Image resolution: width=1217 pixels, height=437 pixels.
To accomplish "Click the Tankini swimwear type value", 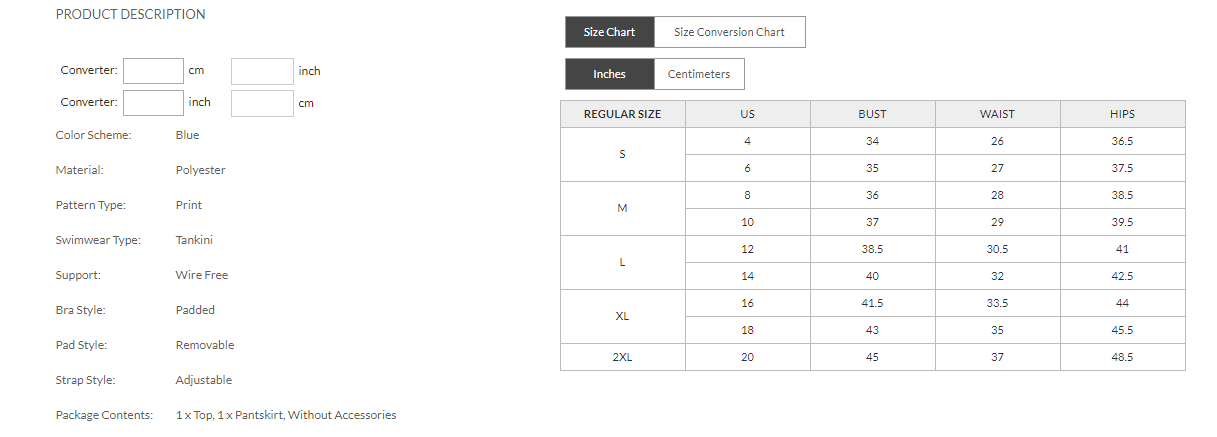I will click(194, 240).
